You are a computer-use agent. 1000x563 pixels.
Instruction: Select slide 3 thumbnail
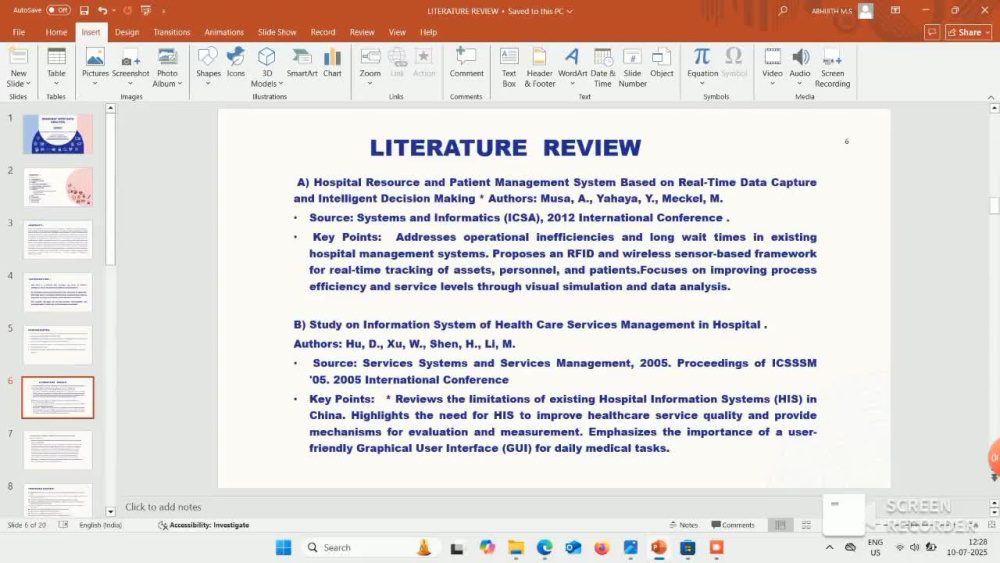[x=57, y=240]
